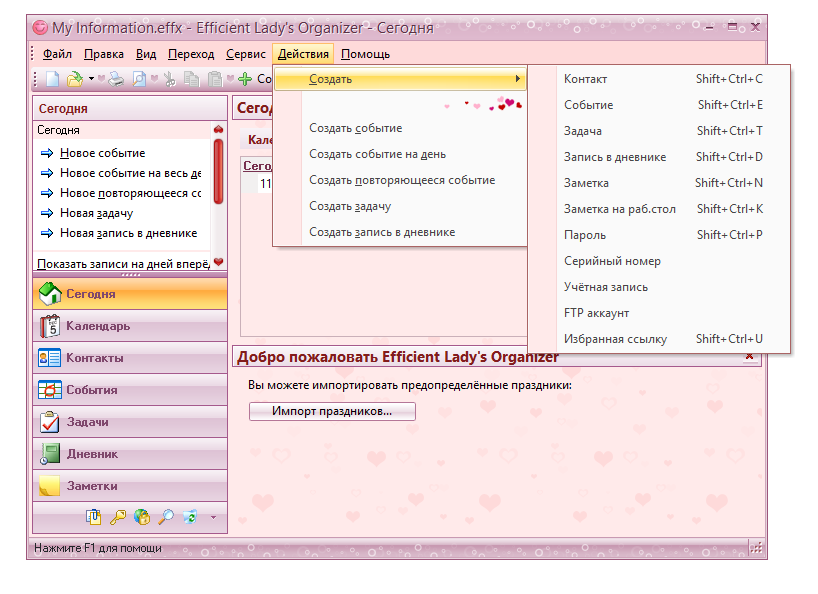Expand the Open file dropdown arrow
The height and width of the screenshot is (594, 818).
click(x=91, y=79)
